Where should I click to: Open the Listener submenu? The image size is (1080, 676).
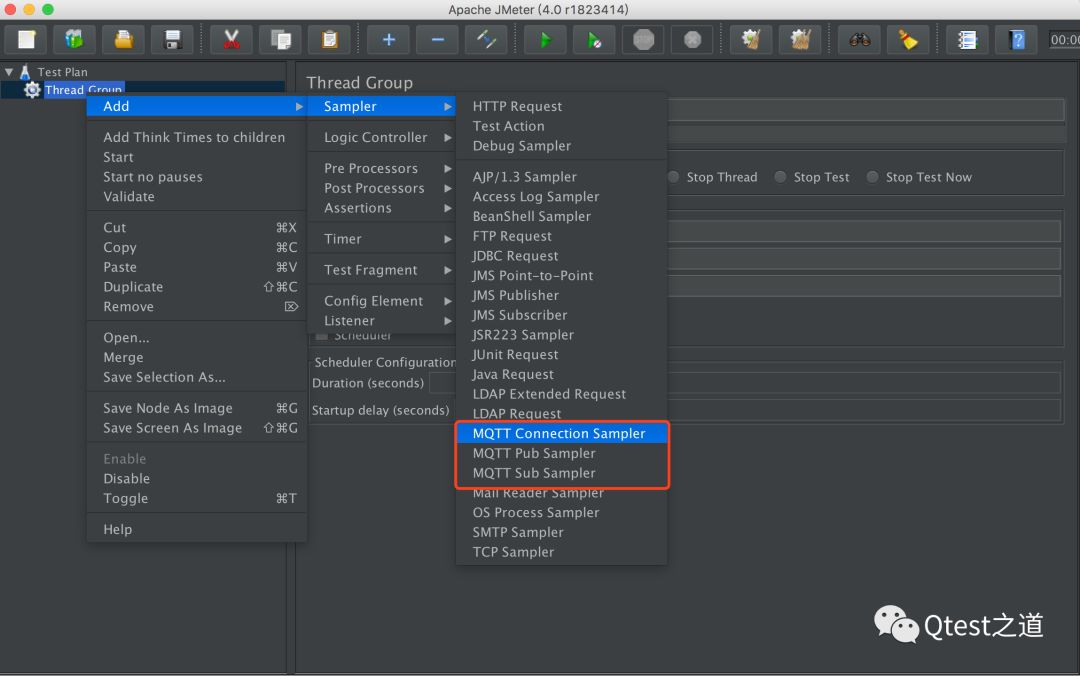click(382, 321)
